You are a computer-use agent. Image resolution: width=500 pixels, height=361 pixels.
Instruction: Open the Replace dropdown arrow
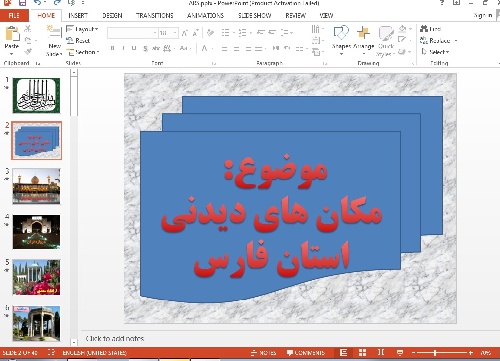[455, 41]
